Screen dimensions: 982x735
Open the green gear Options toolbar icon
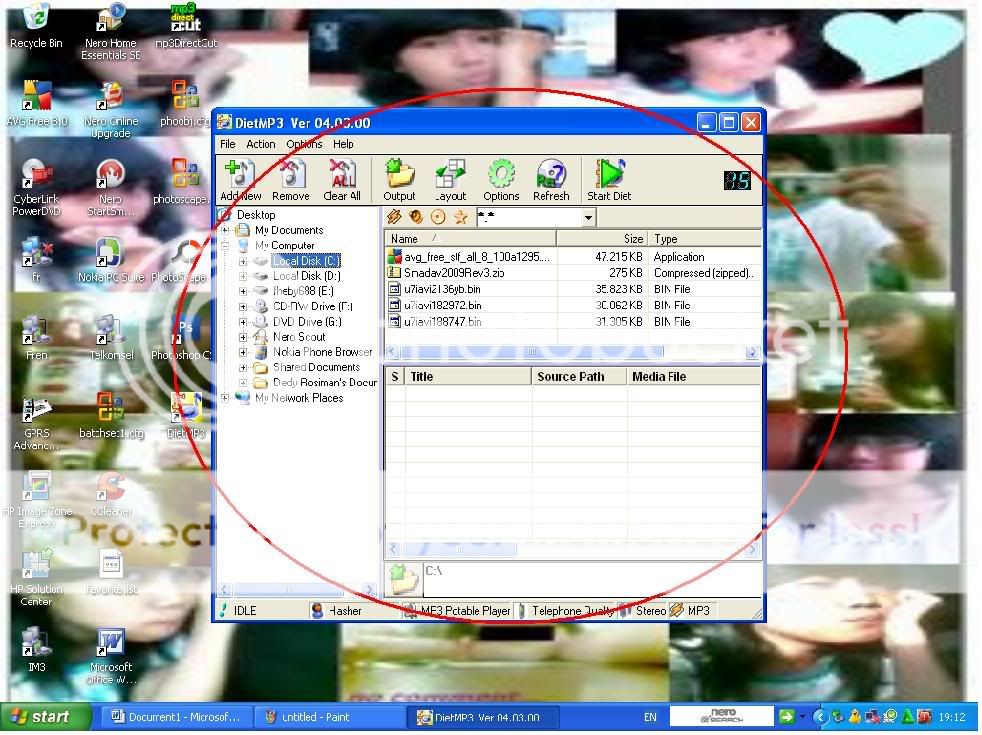[501, 176]
